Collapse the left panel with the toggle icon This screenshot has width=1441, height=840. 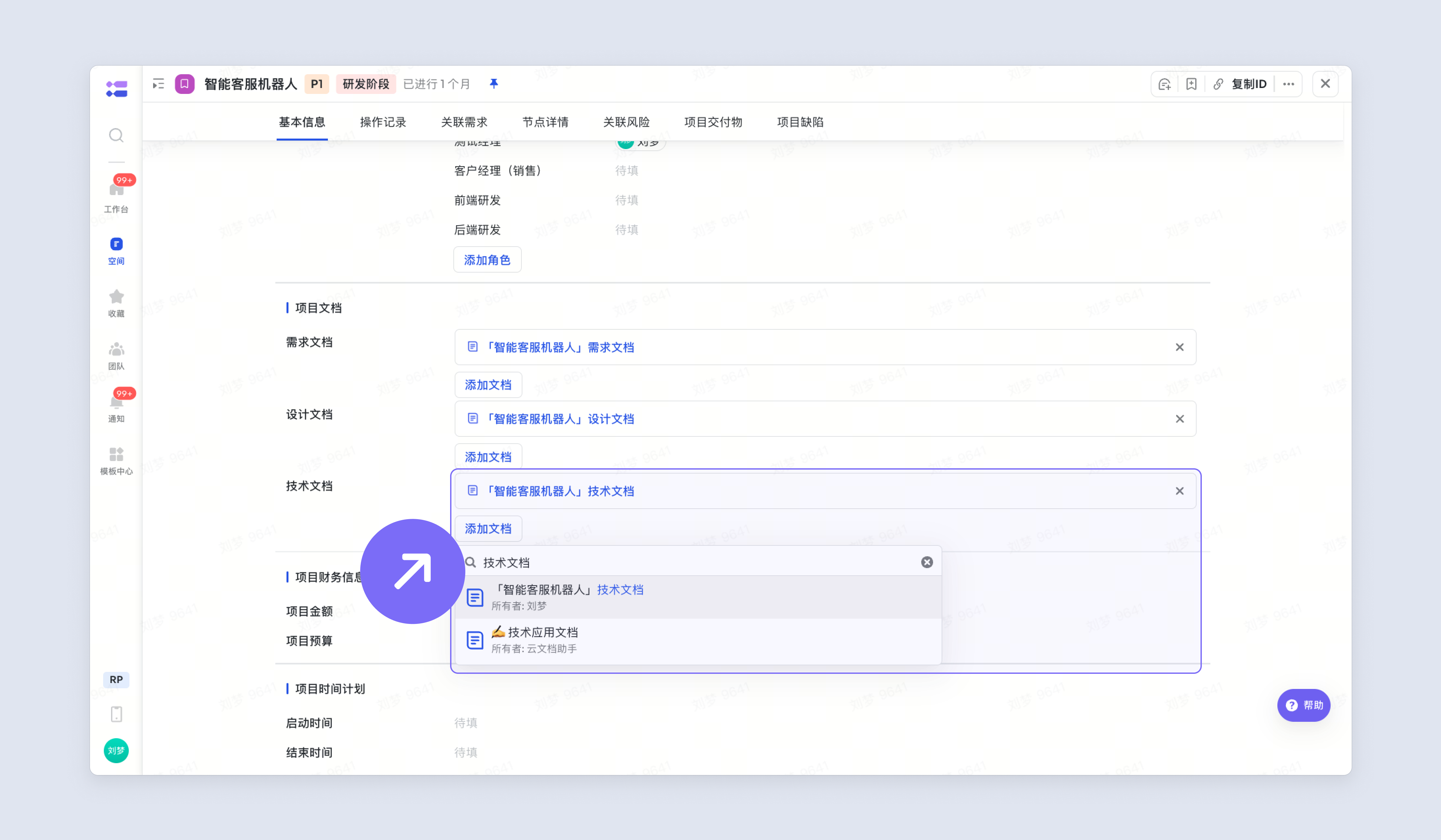(x=158, y=84)
